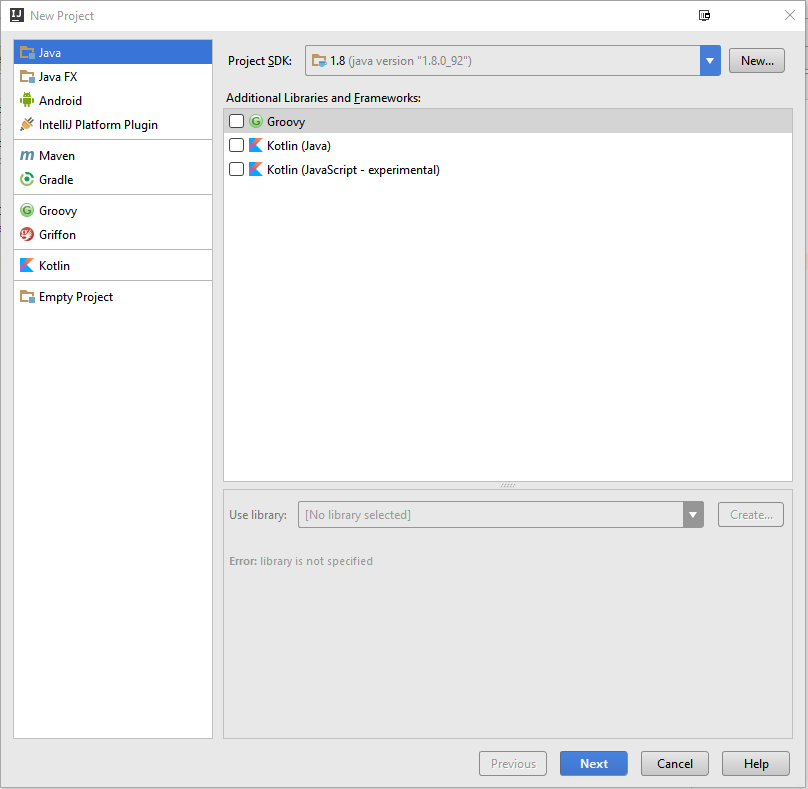Click the Project SDK 1.8 combo box
This screenshot has height=789, width=808.
[x=502, y=61]
